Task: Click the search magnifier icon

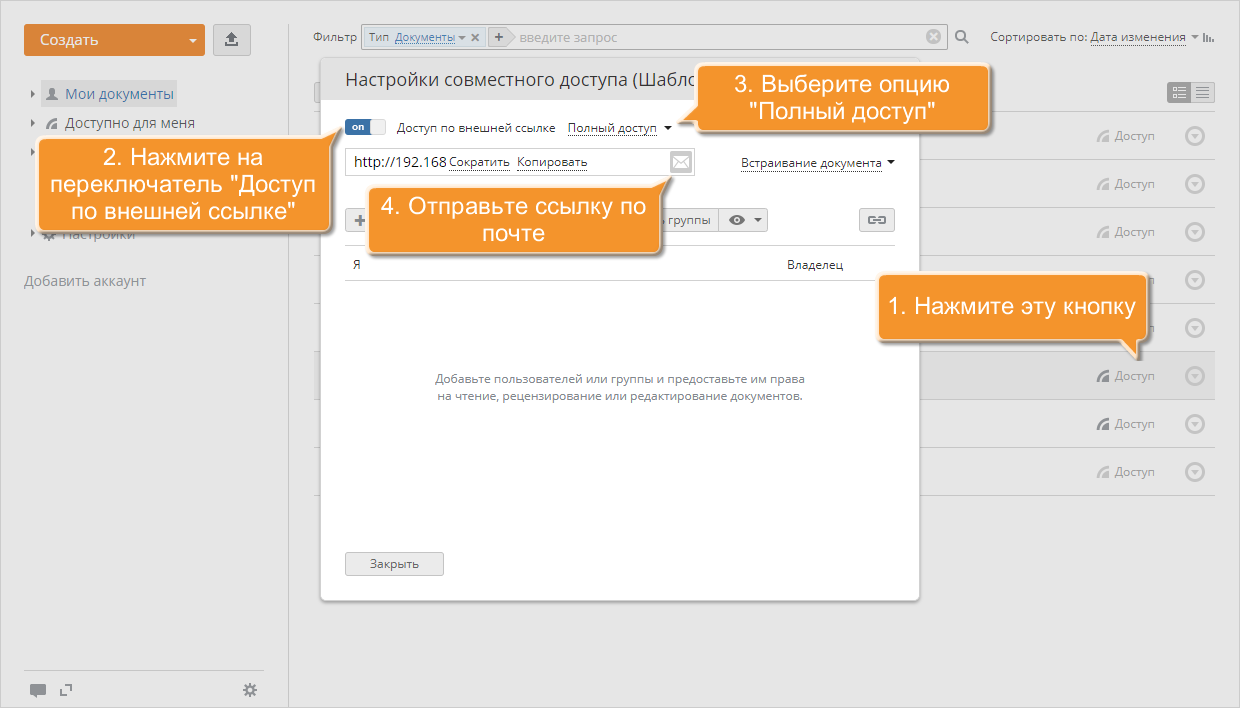Action: click(x=962, y=37)
